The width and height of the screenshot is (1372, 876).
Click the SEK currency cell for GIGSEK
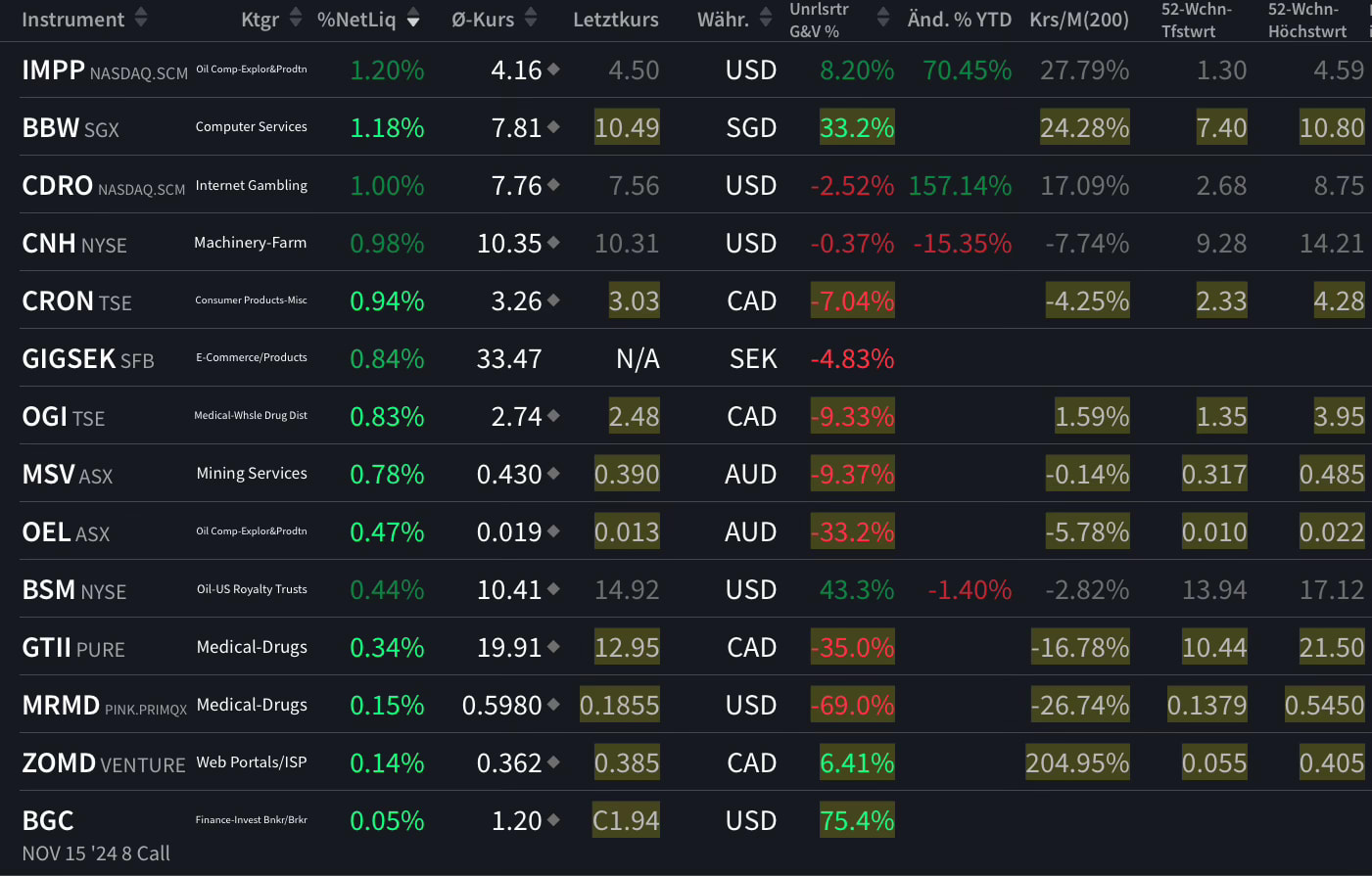753,358
